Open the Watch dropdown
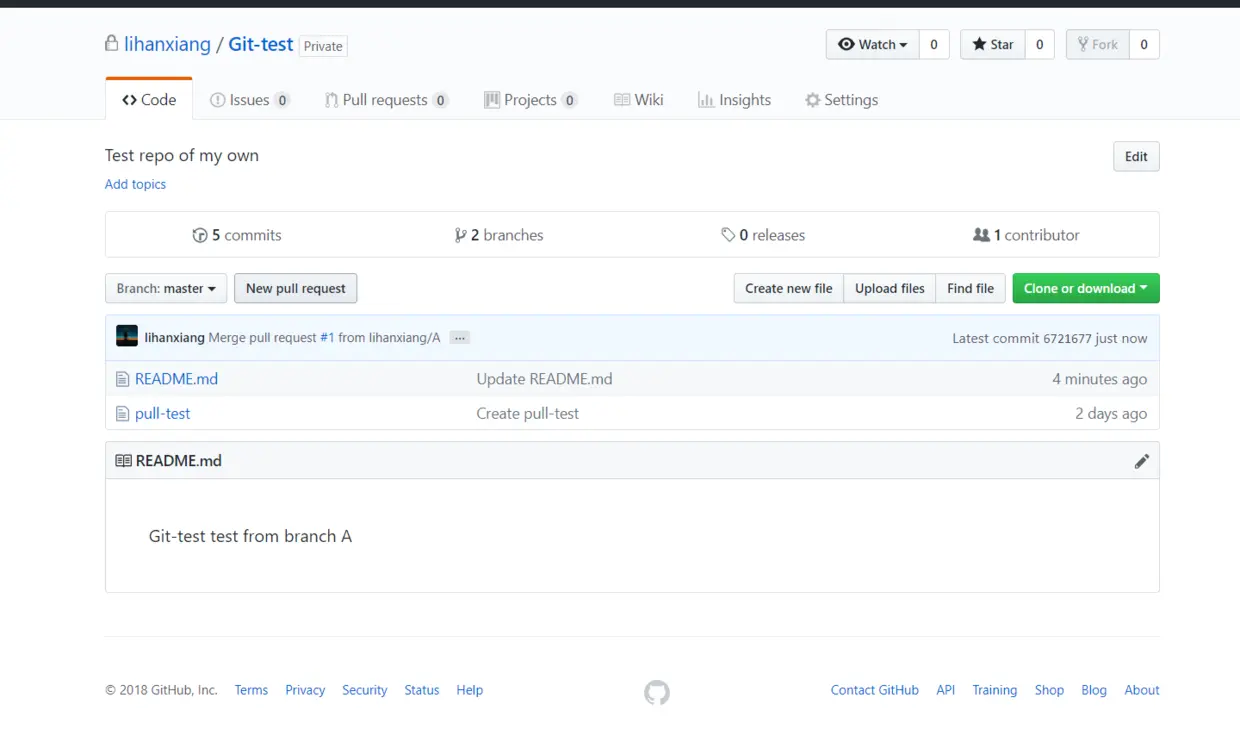1240x735 pixels. (x=872, y=44)
